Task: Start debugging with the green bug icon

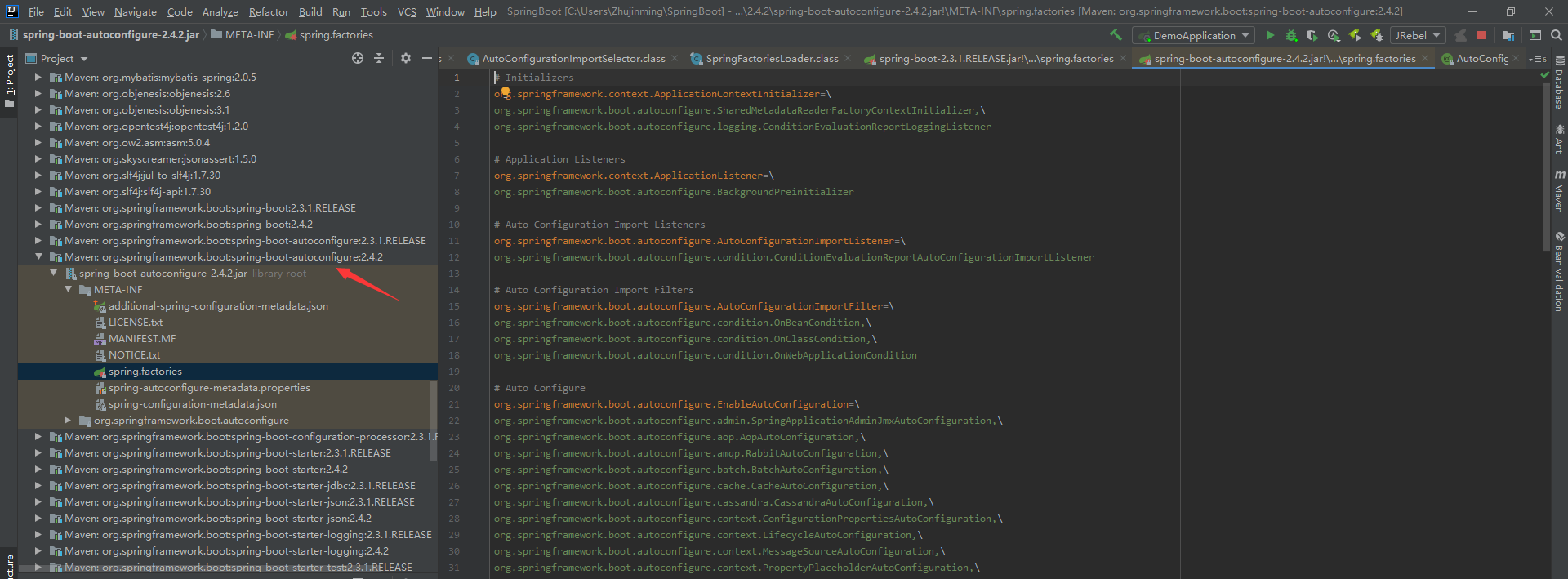Action: (1291, 35)
